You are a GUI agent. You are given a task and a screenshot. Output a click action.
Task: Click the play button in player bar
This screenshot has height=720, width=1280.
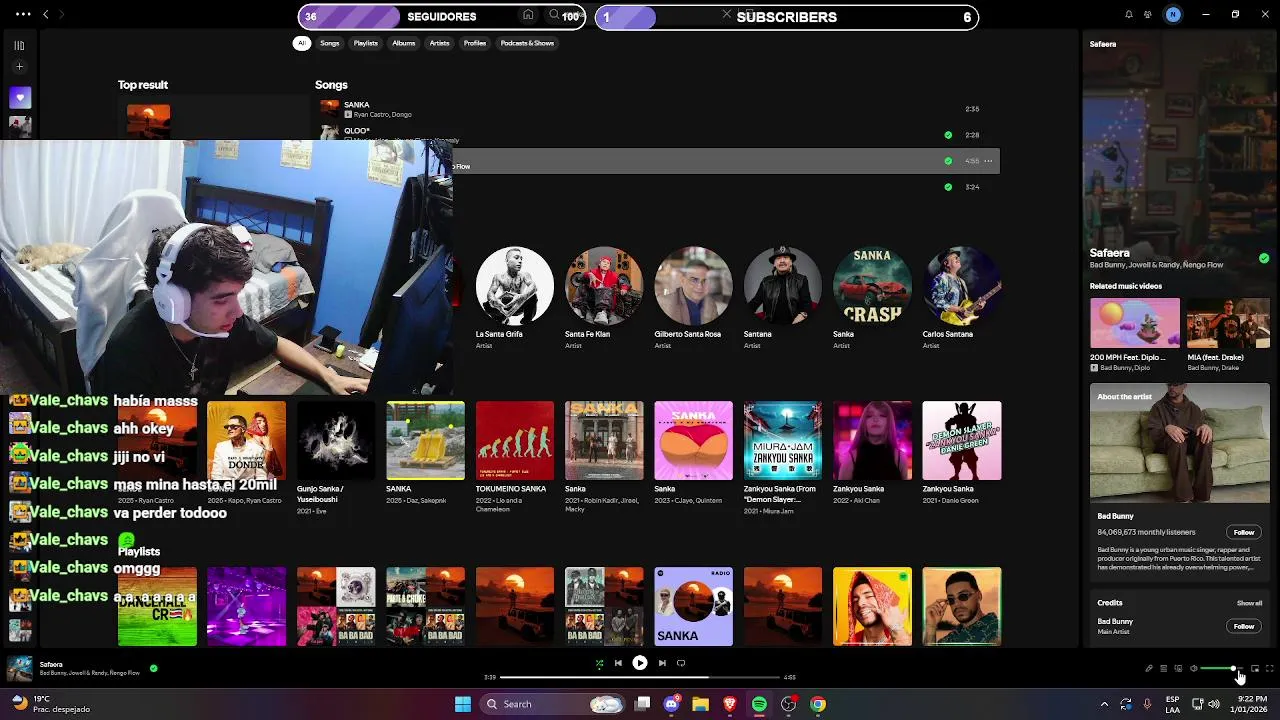640,663
